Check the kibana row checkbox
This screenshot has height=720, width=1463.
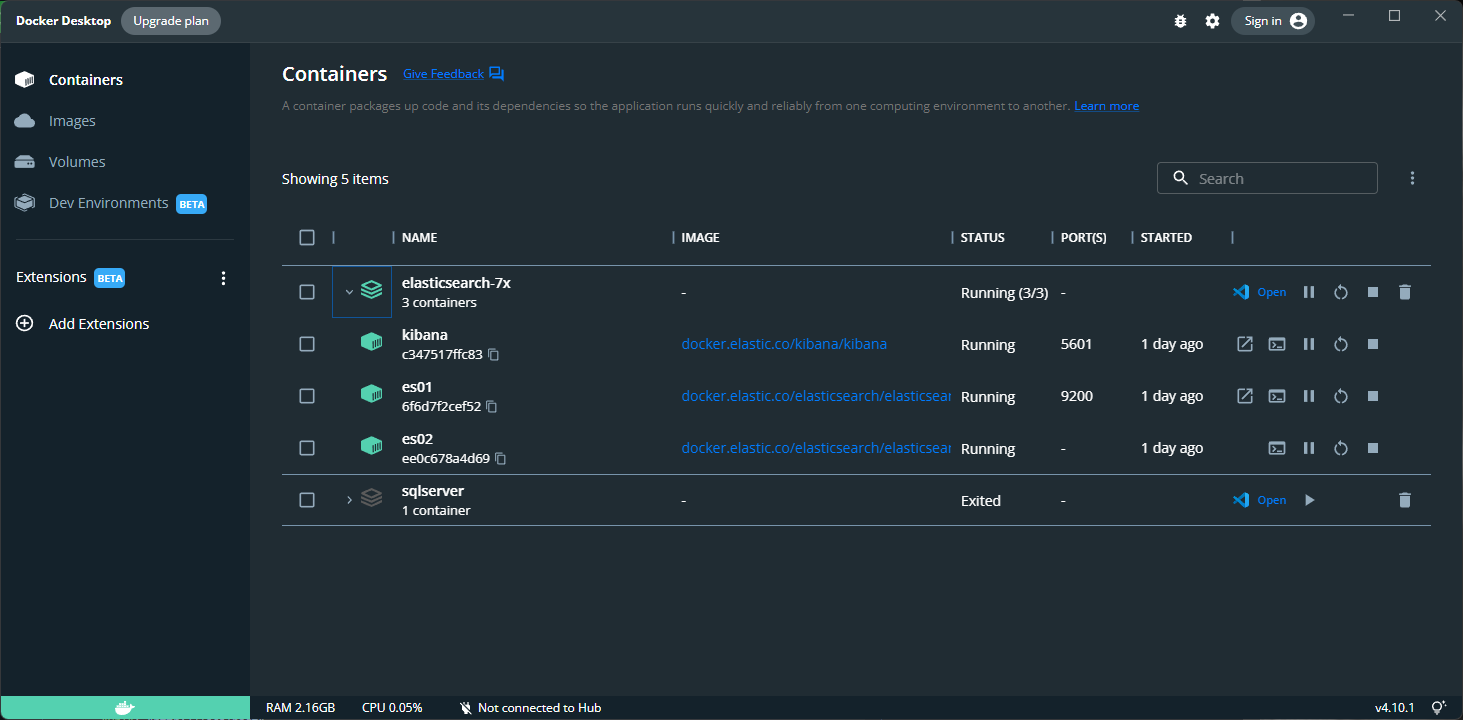point(307,344)
